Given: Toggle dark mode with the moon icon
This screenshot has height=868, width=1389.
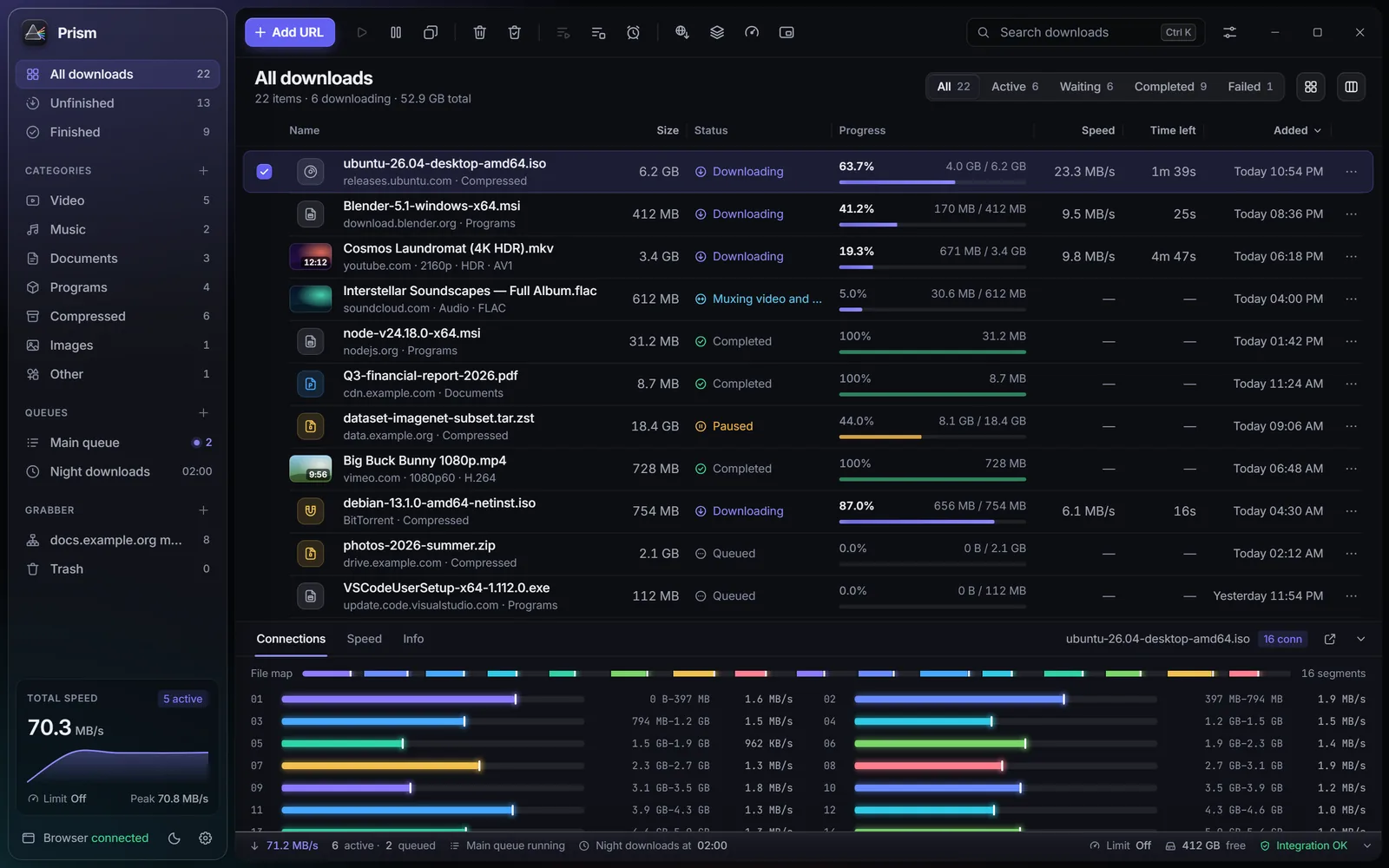Looking at the screenshot, I should tap(174, 838).
